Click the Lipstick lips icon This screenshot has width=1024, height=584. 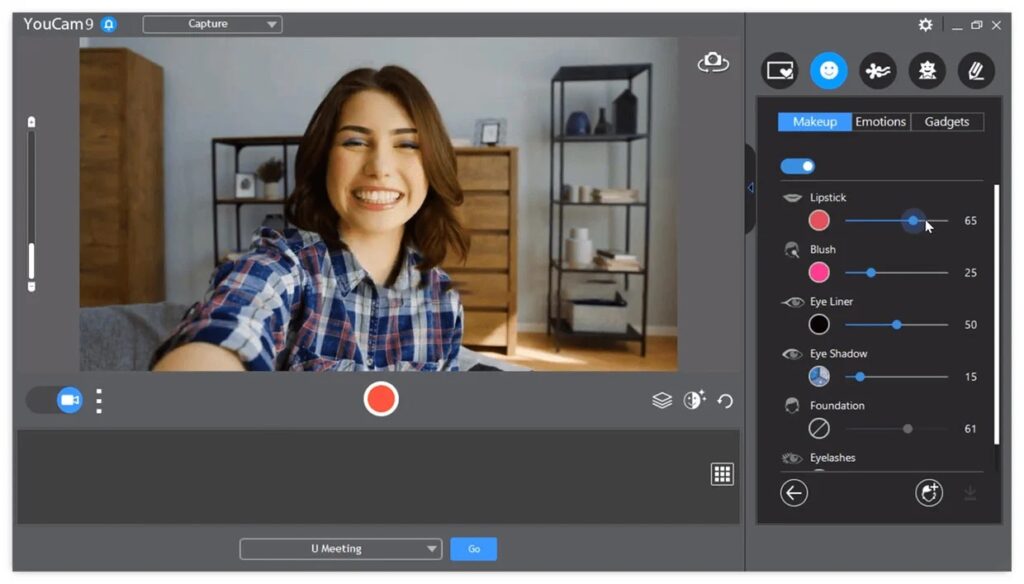[792, 197]
